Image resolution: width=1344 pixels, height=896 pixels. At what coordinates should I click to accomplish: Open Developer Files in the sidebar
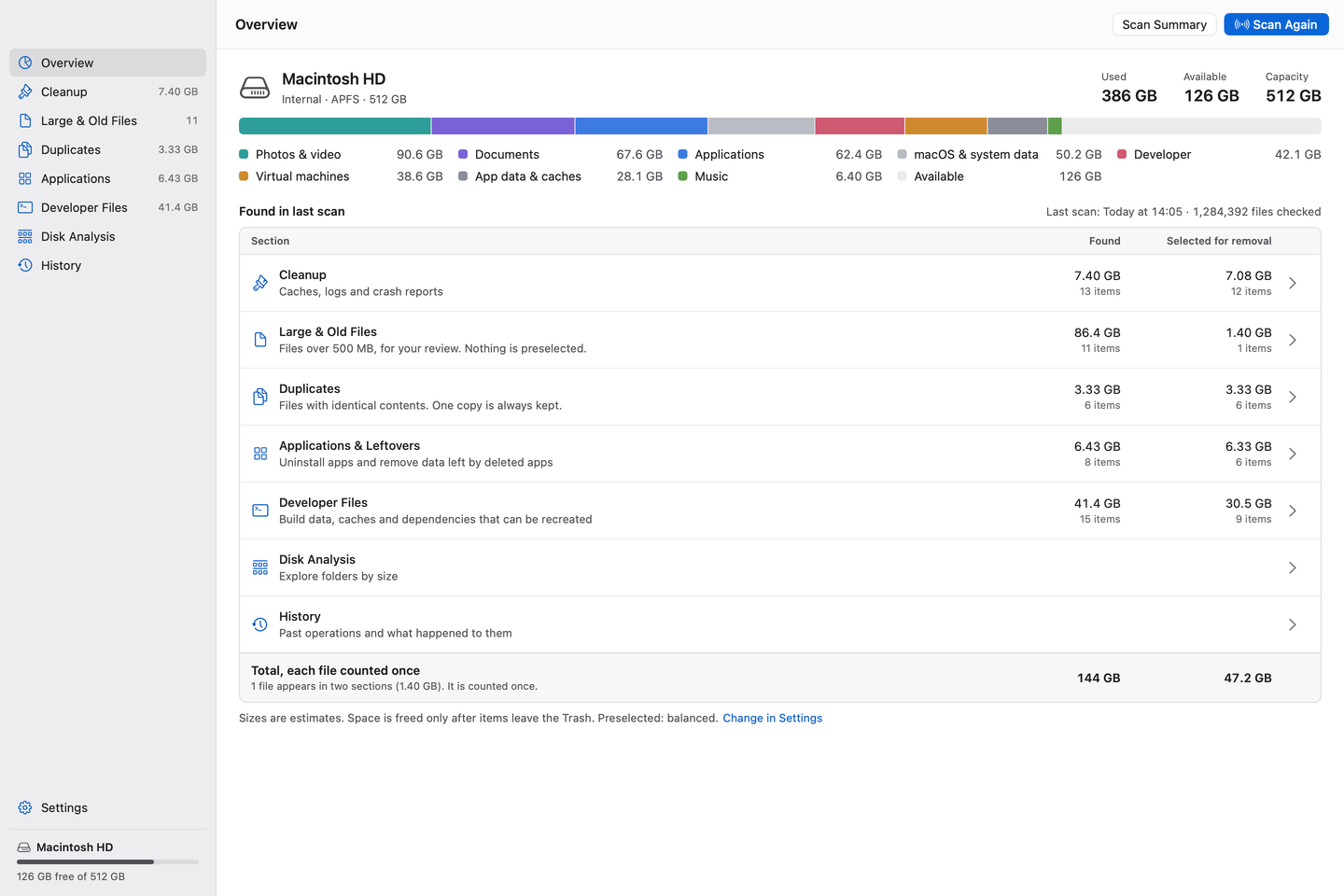point(107,207)
